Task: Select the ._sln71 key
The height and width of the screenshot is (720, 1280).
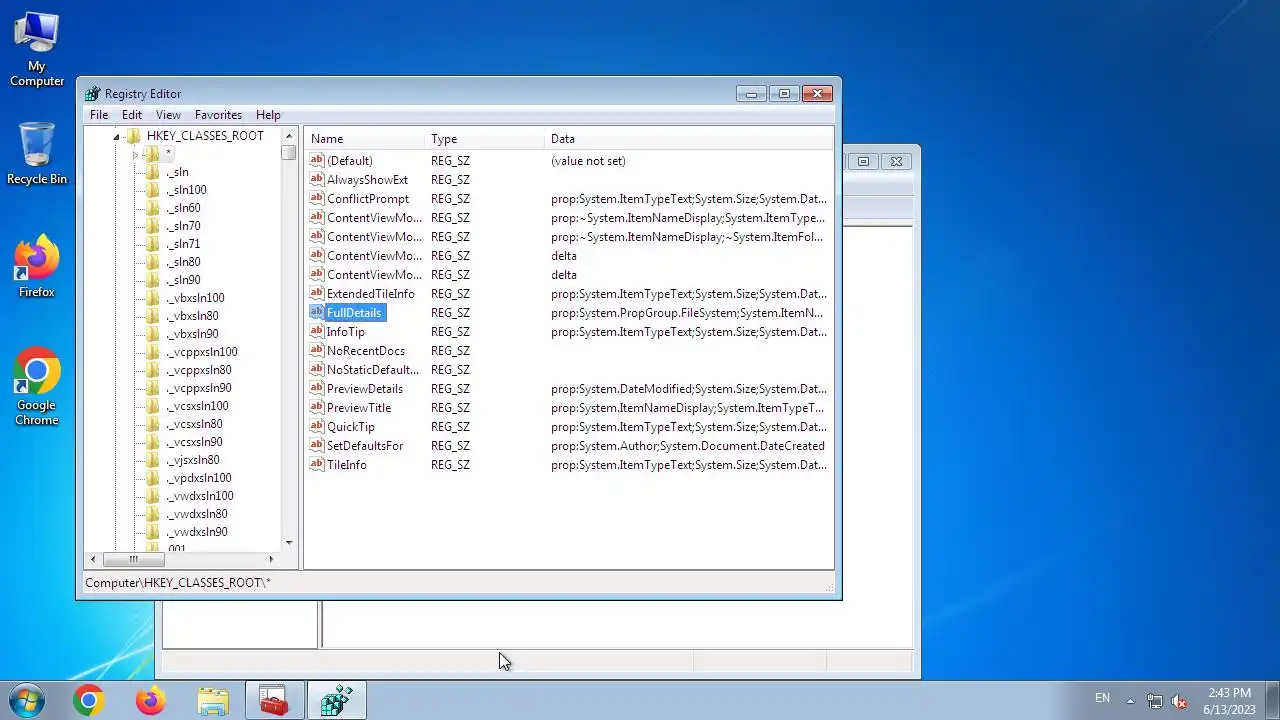Action: click(x=183, y=244)
